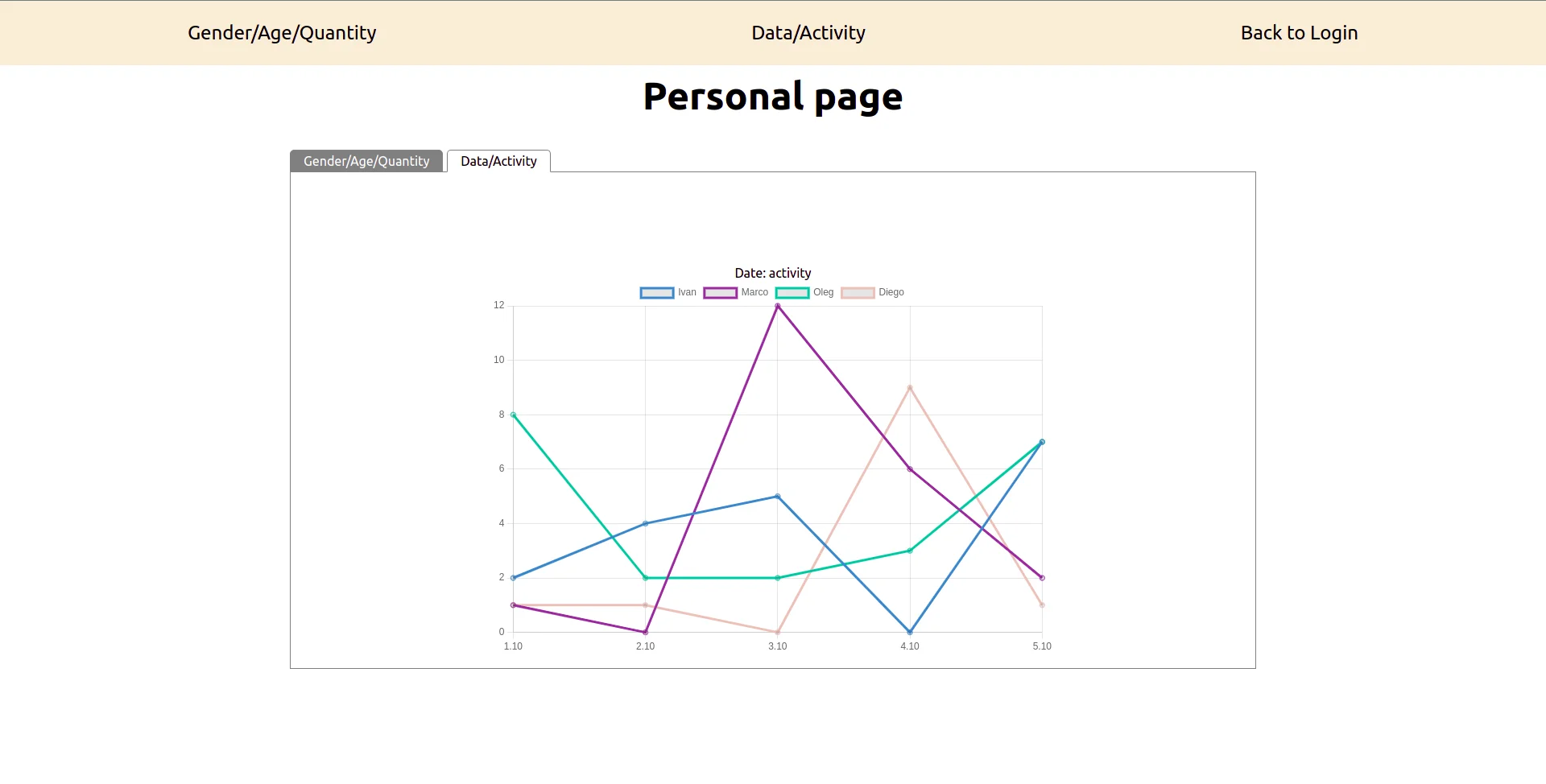
Task: Select the Data/Activity tab
Action: (498, 161)
